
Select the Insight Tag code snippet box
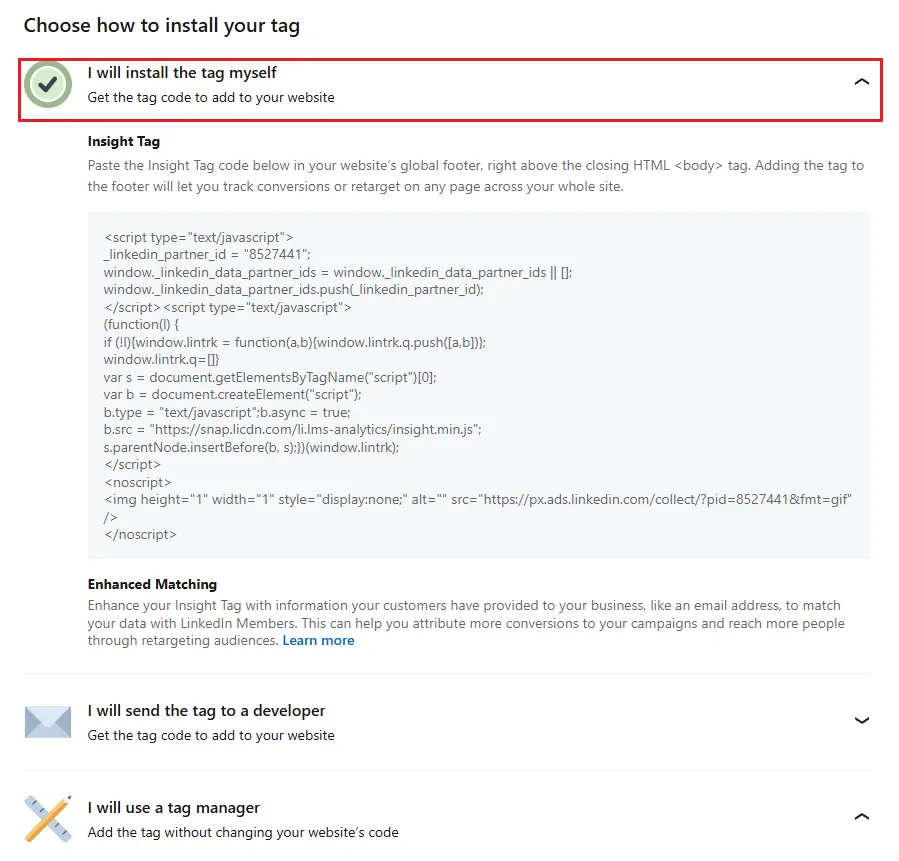(x=480, y=385)
